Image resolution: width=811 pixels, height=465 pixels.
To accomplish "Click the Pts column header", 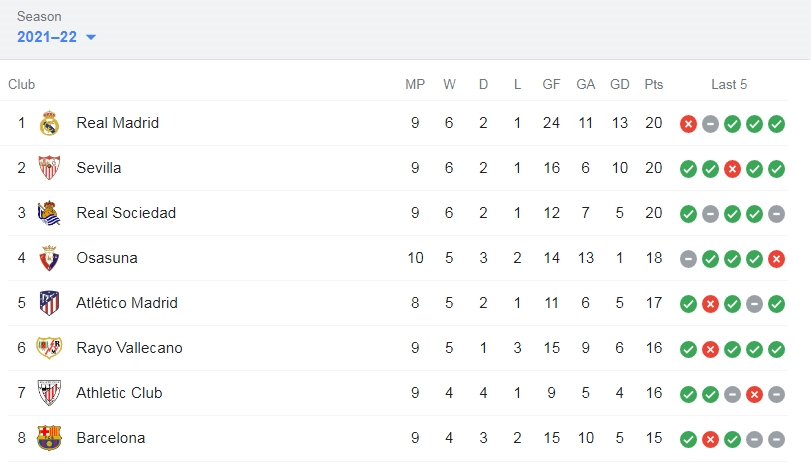I will click(x=654, y=84).
